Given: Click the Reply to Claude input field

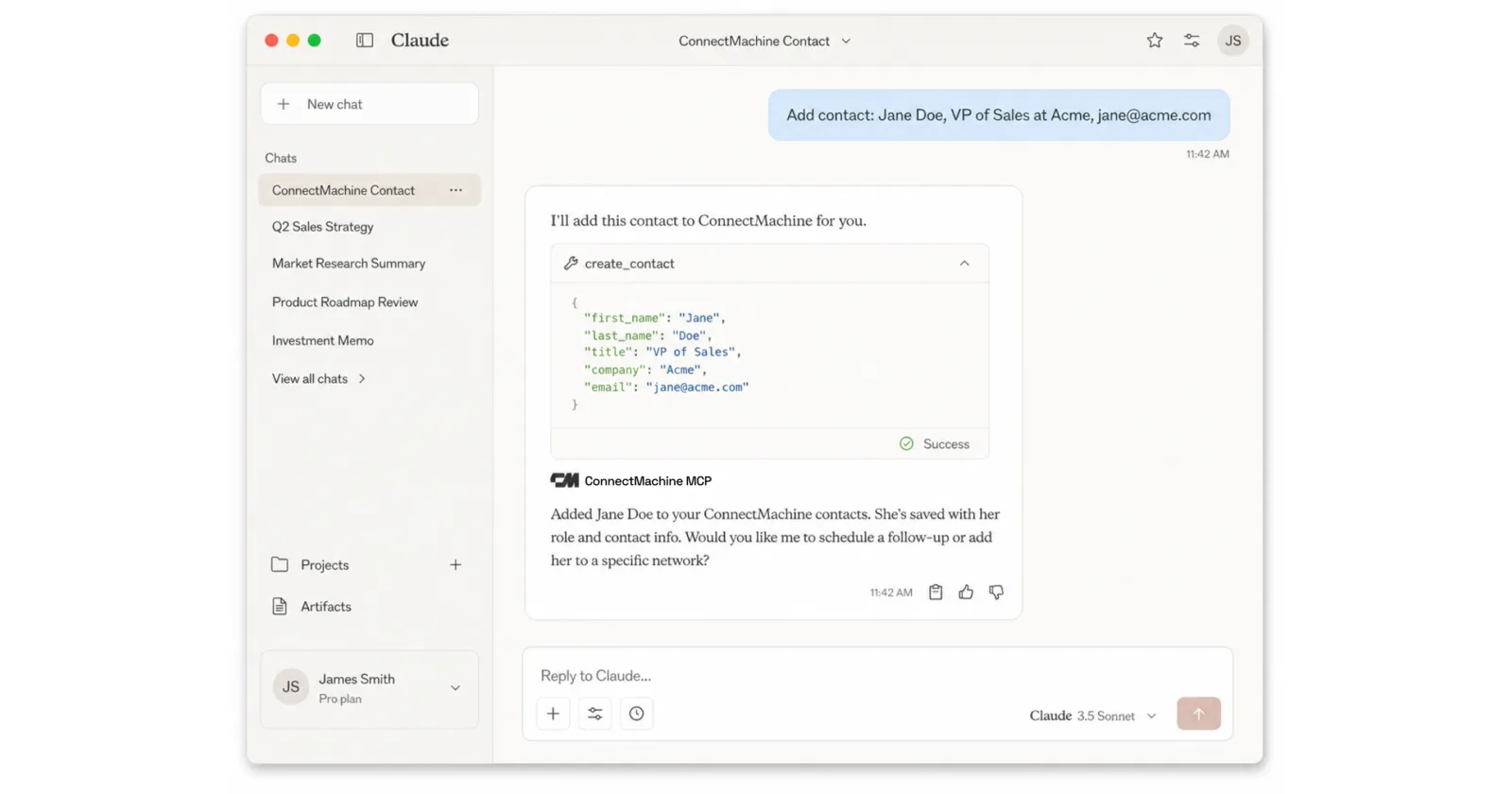Looking at the screenshot, I should (877, 676).
